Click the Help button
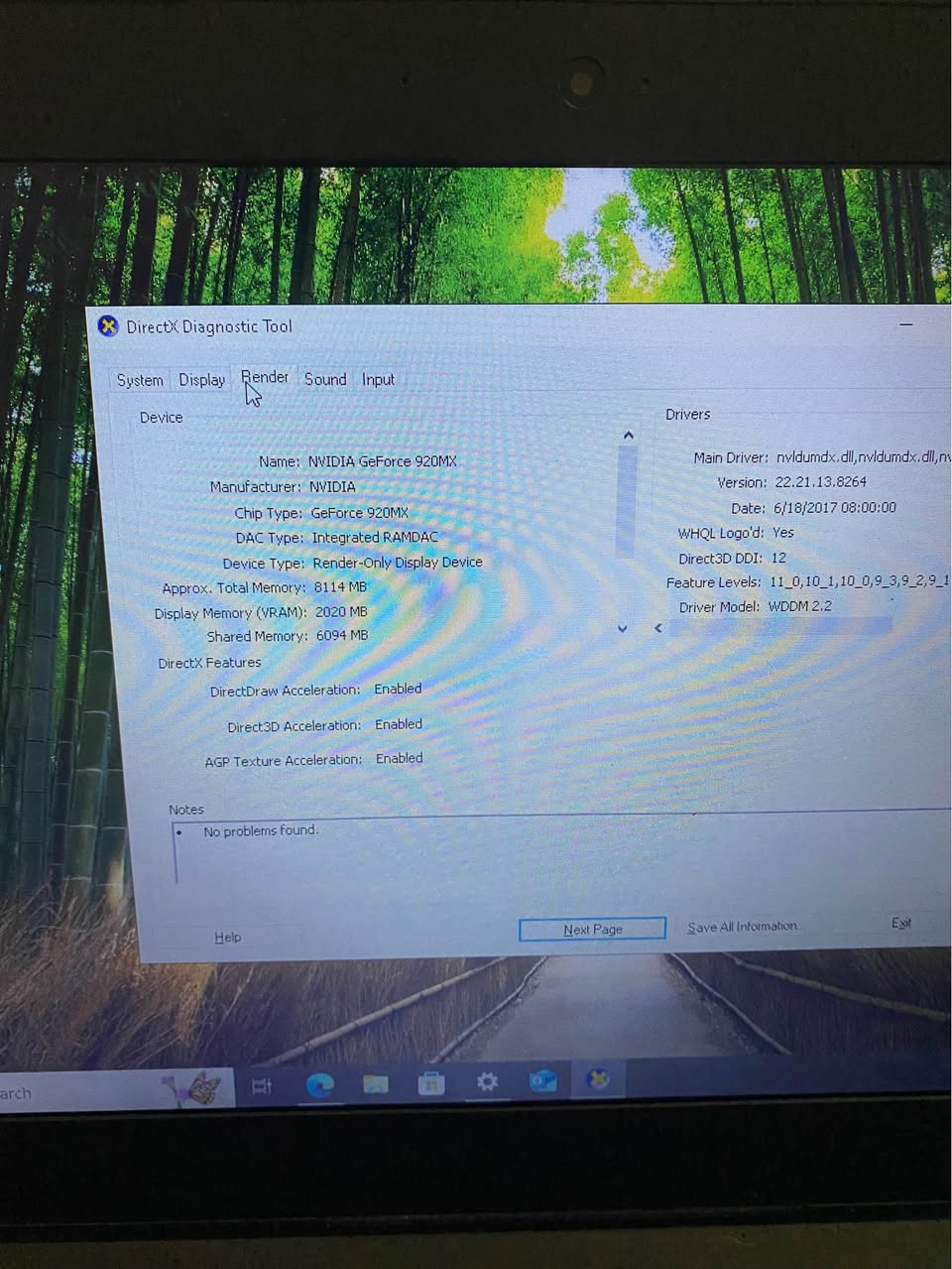Viewport: 952px width, 1269px height. (x=228, y=937)
